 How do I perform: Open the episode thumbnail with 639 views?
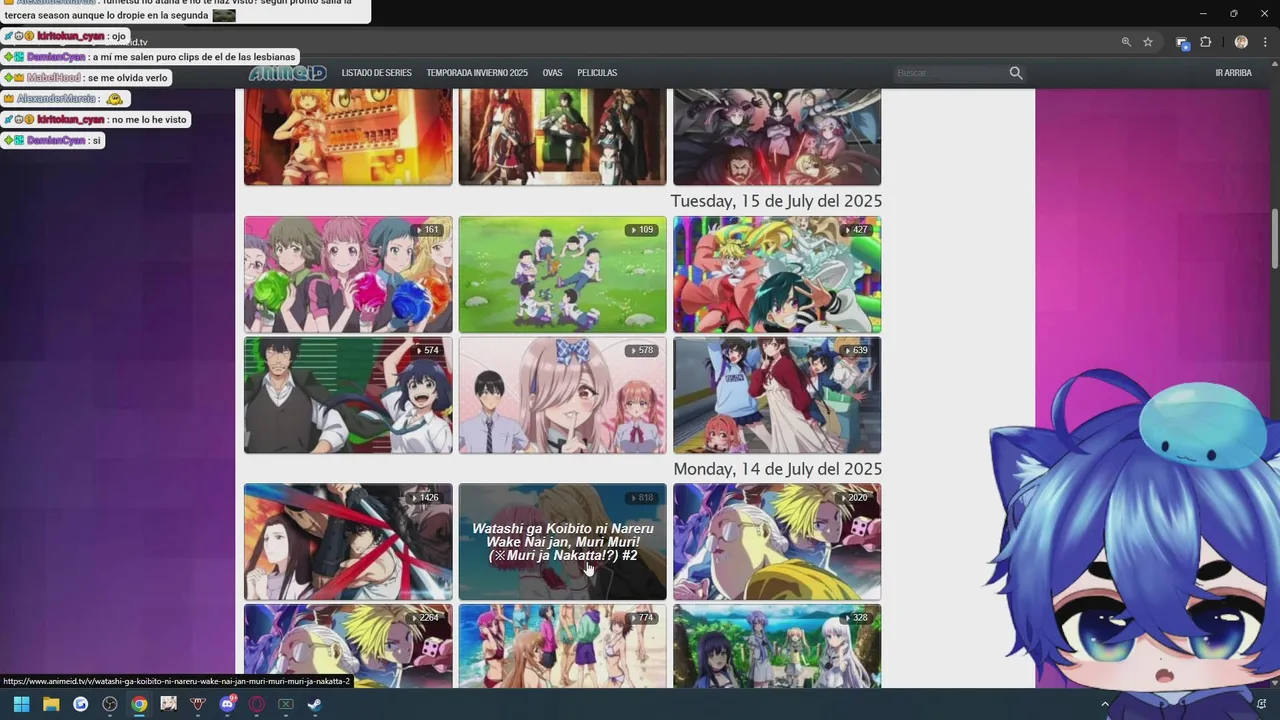[x=777, y=395]
